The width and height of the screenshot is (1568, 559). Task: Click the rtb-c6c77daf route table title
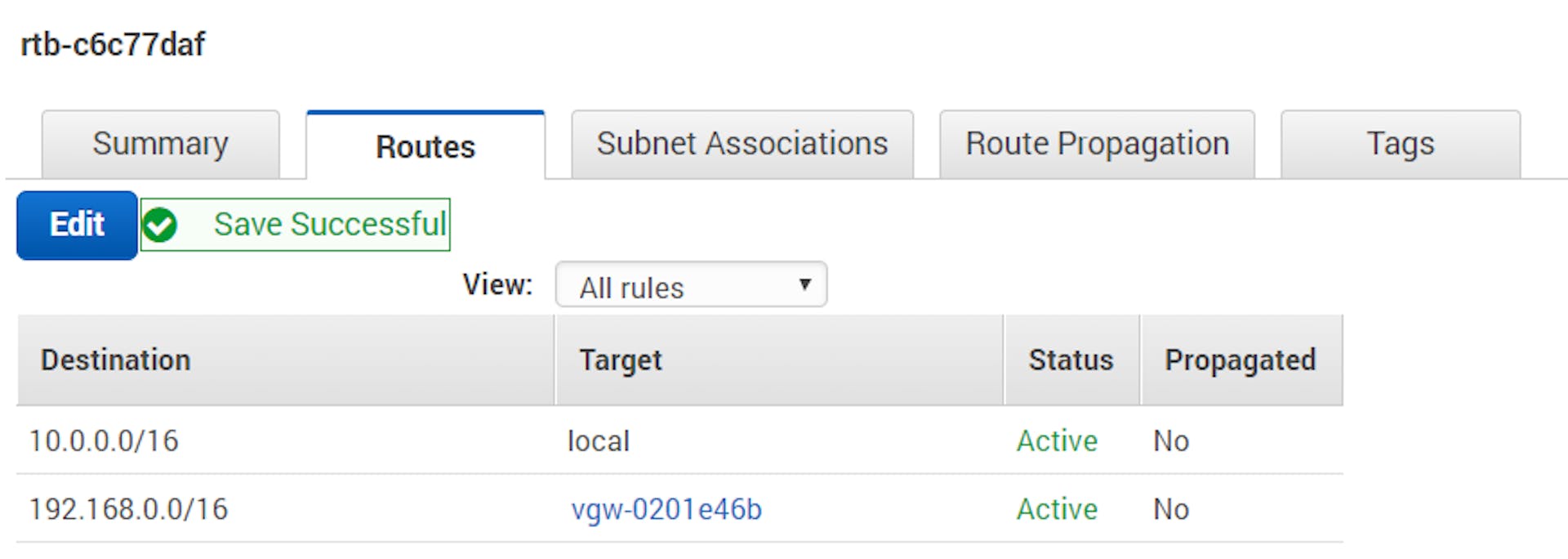[113, 44]
